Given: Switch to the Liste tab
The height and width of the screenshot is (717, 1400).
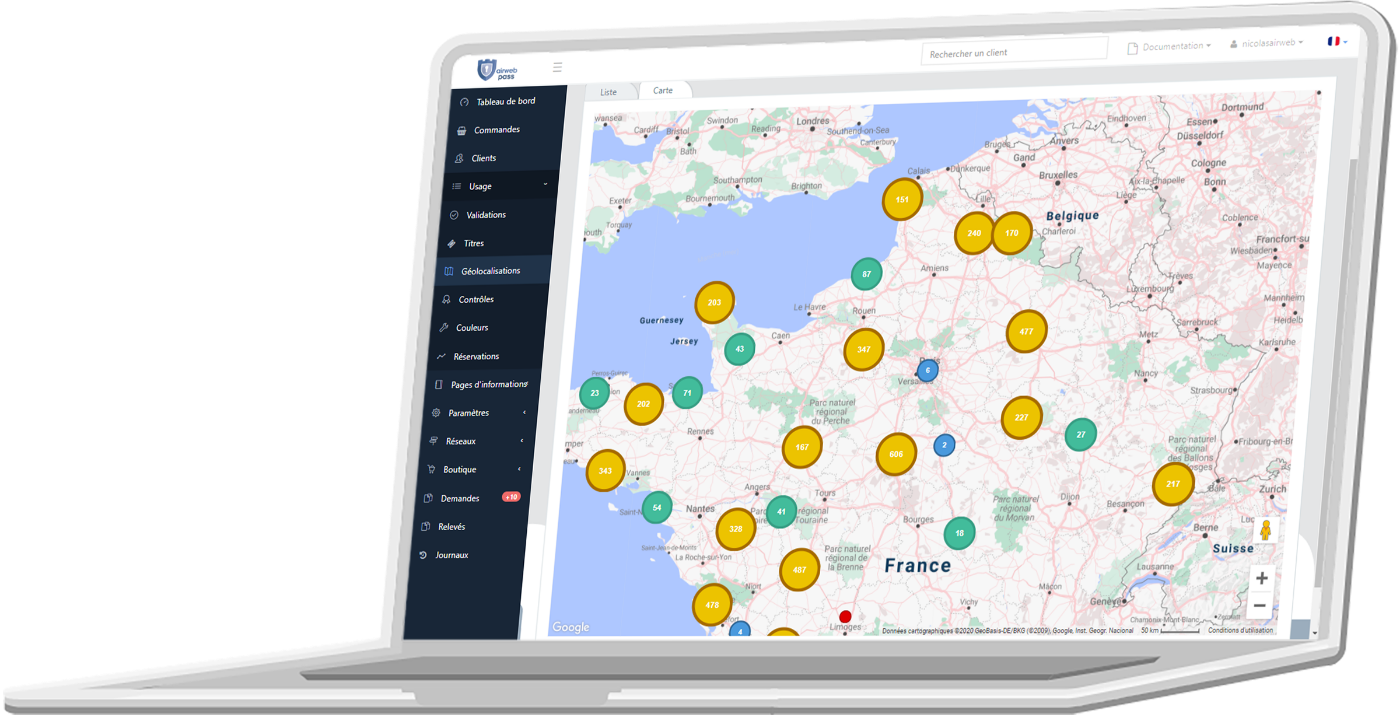Looking at the screenshot, I should (608, 91).
